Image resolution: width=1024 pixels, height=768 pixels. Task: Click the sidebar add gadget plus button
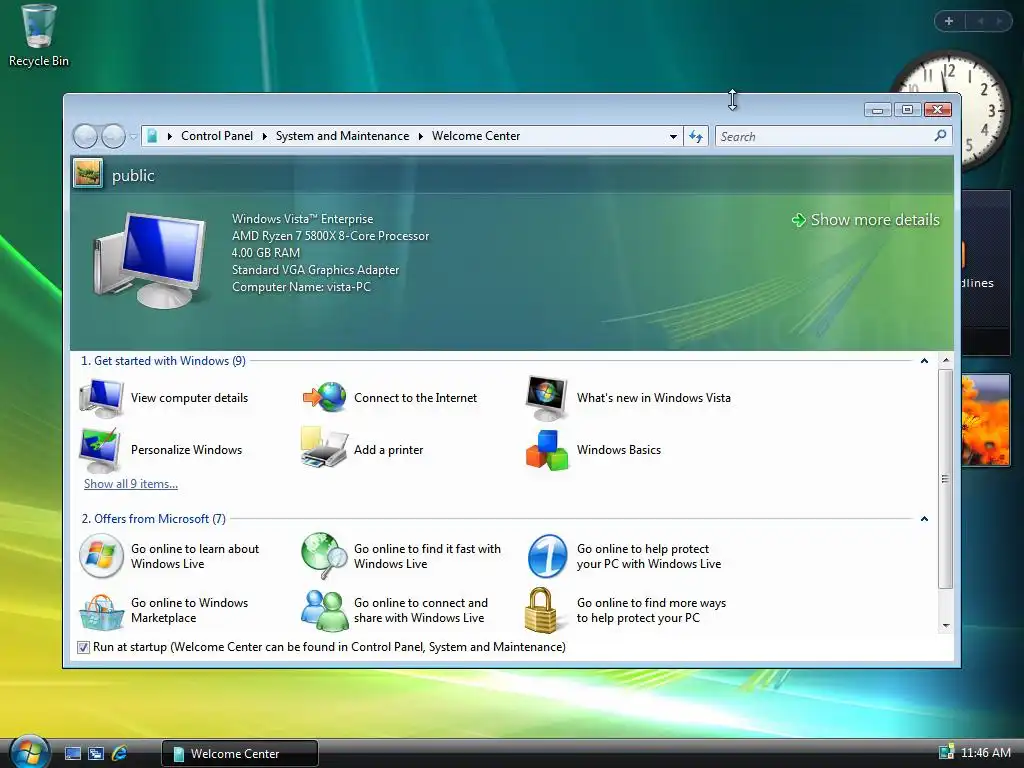pos(949,22)
